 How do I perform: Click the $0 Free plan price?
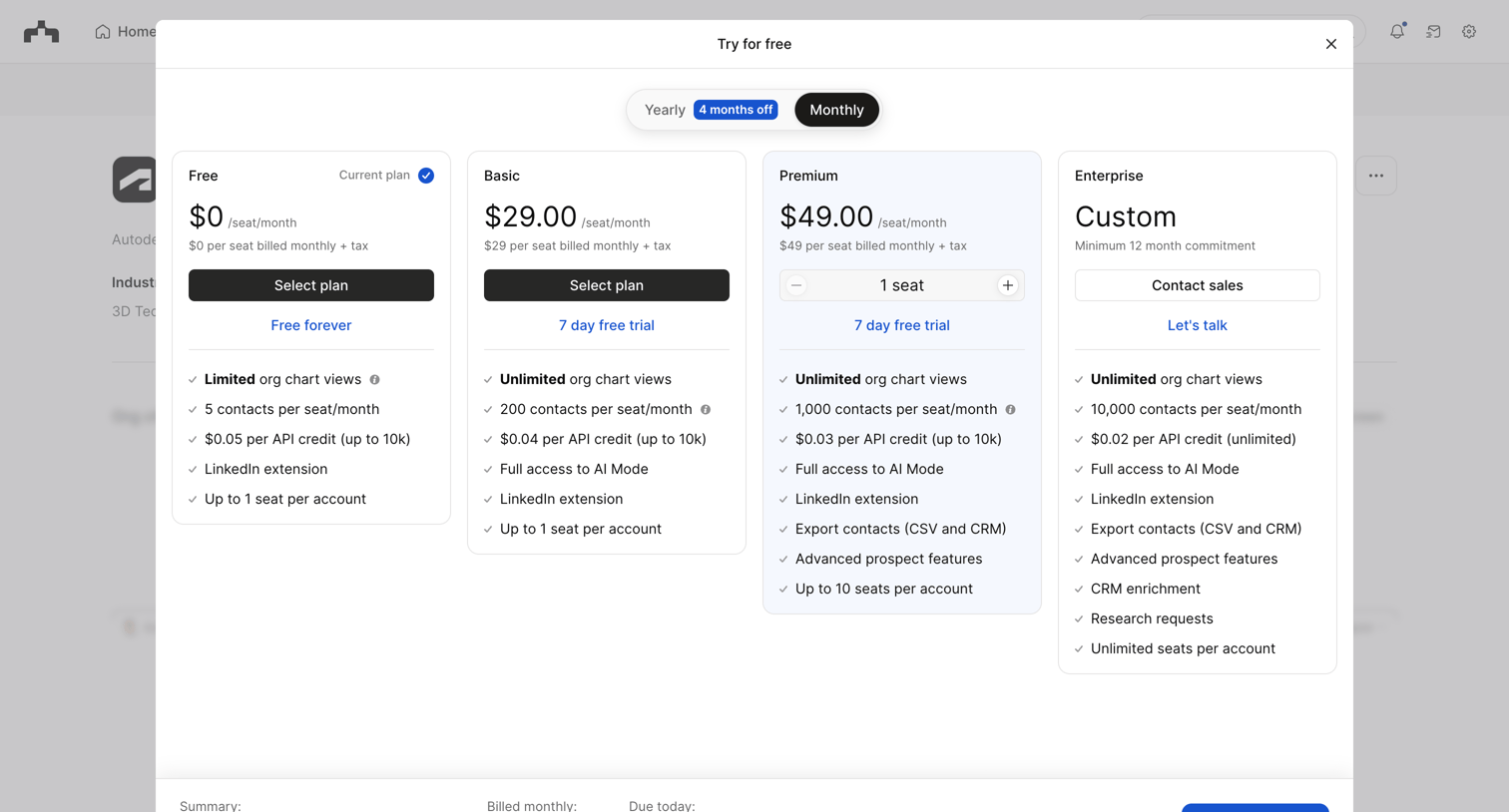[206, 216]
